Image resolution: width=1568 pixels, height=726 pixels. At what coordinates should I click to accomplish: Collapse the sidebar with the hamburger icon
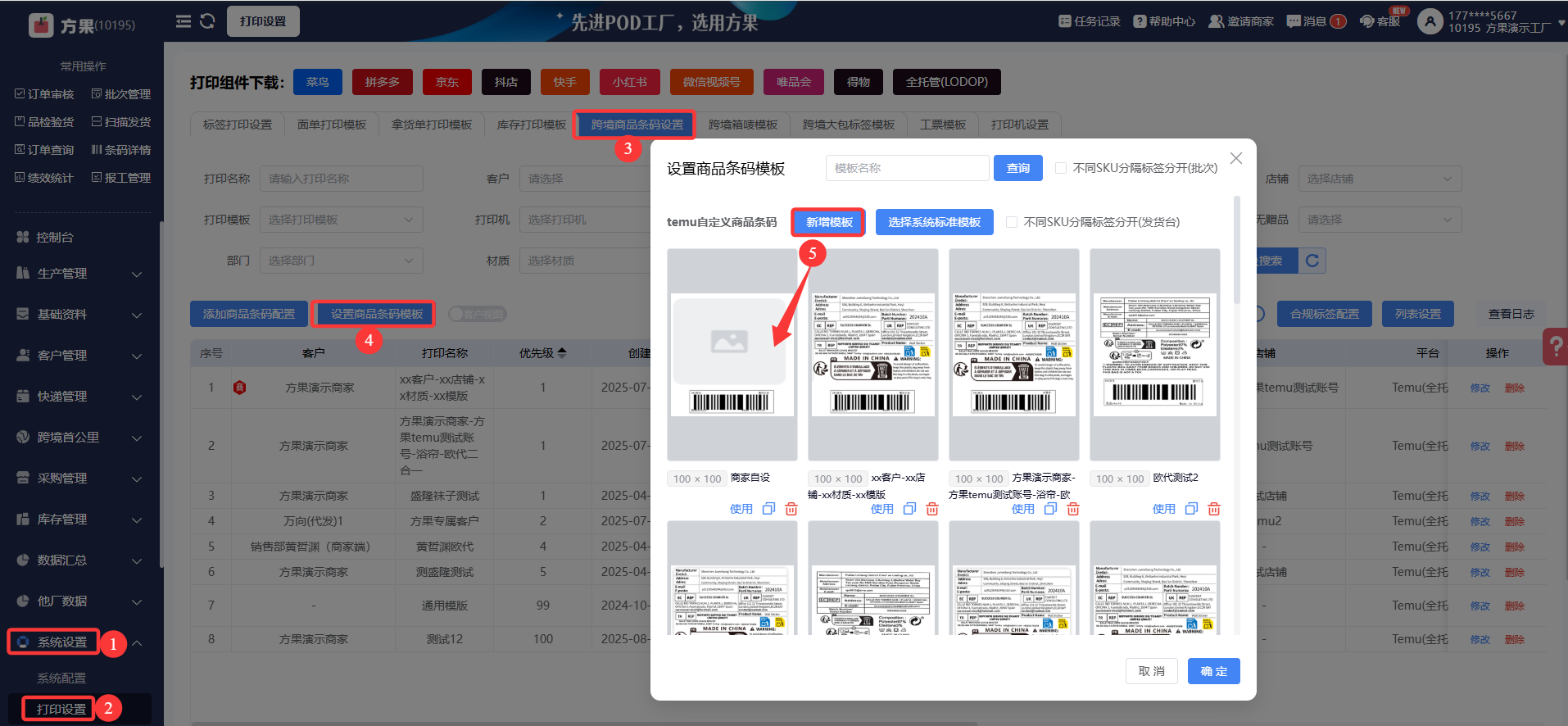184,21
